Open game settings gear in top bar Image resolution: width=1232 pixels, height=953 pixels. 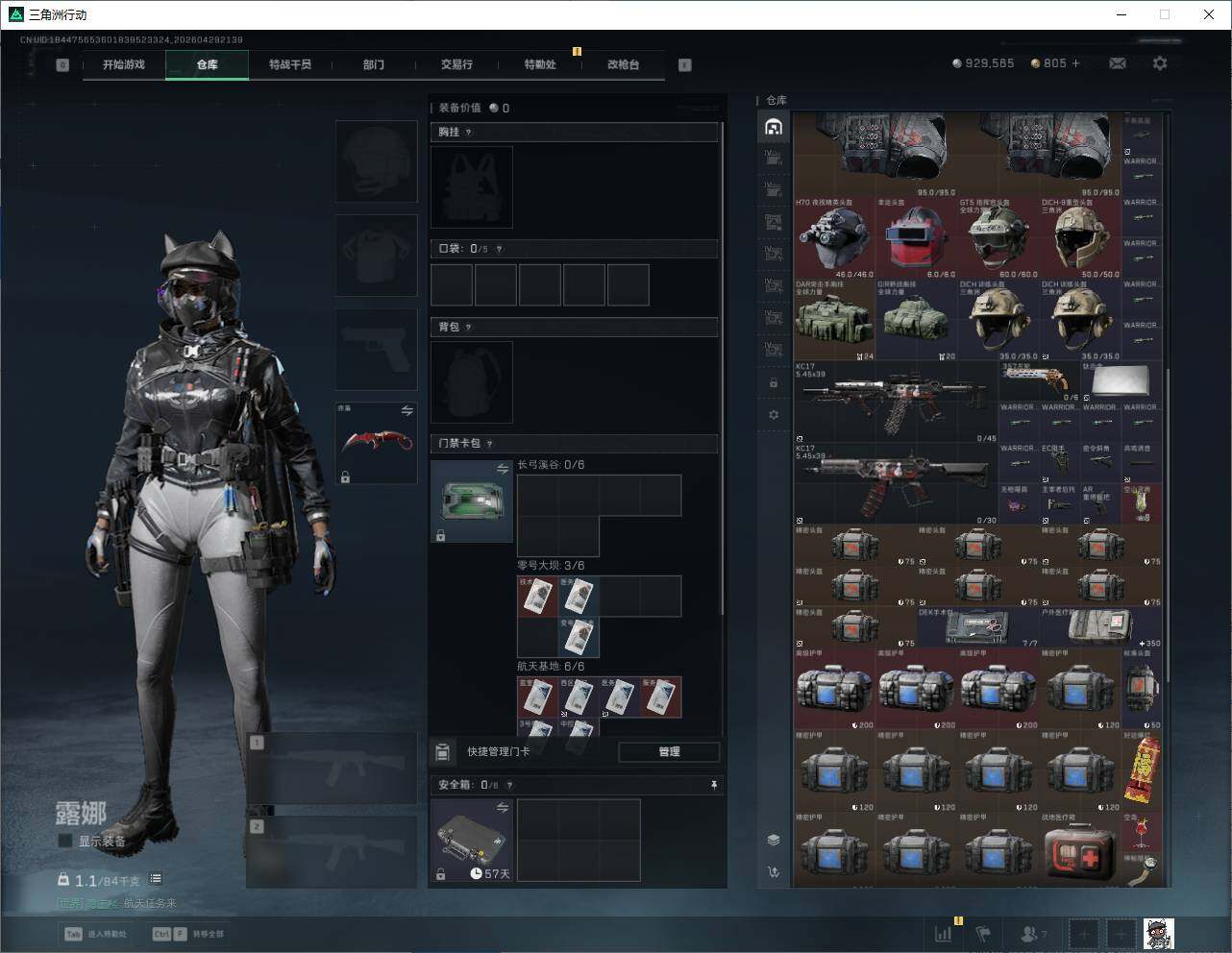1160,63
